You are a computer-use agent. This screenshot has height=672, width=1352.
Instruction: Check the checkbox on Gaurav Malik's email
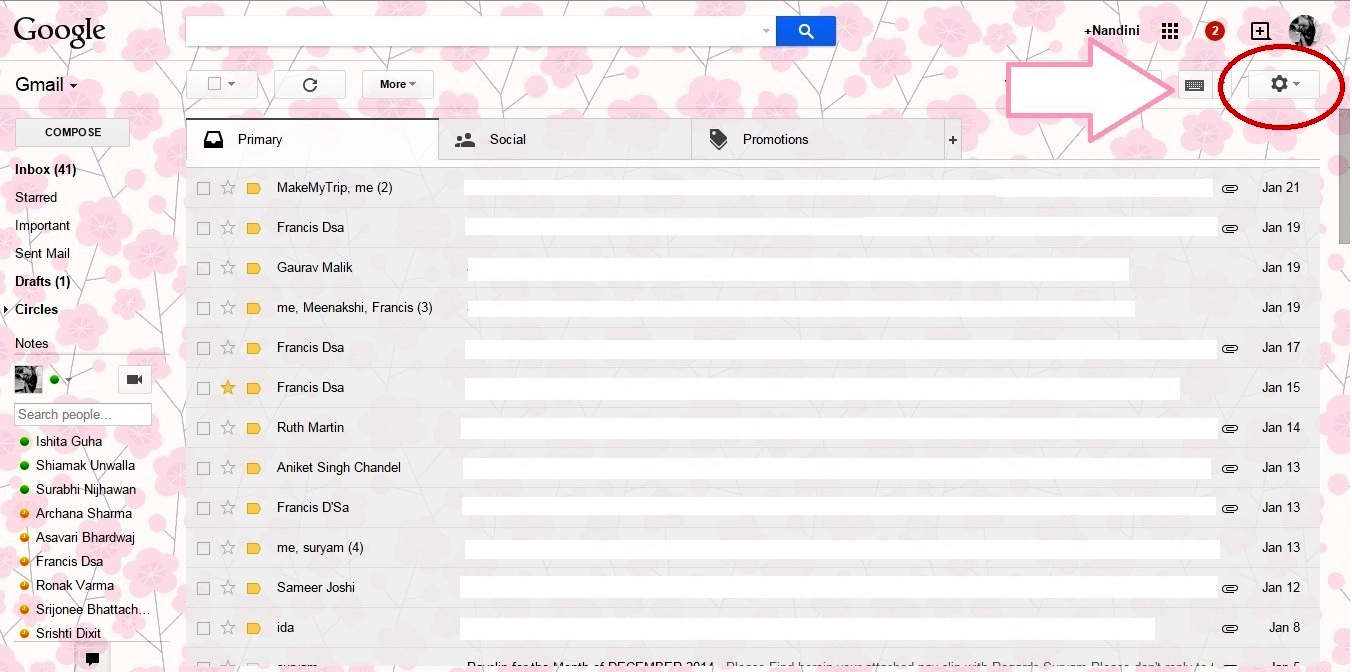pyautogui.click(x=203, y=267)
